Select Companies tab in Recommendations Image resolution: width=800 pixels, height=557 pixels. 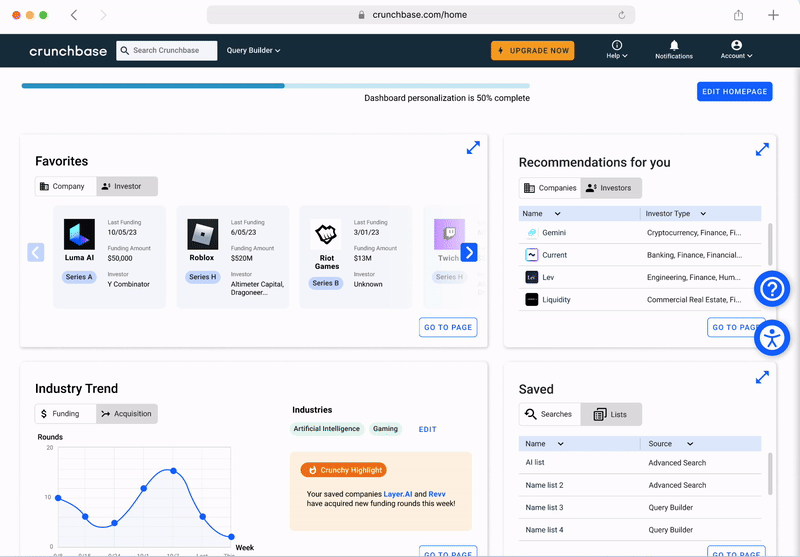tap(550, 188)
